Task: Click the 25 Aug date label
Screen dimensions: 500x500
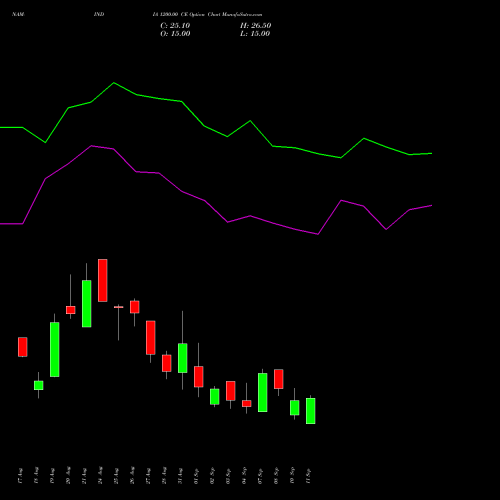Action: (x=117, y=476)
